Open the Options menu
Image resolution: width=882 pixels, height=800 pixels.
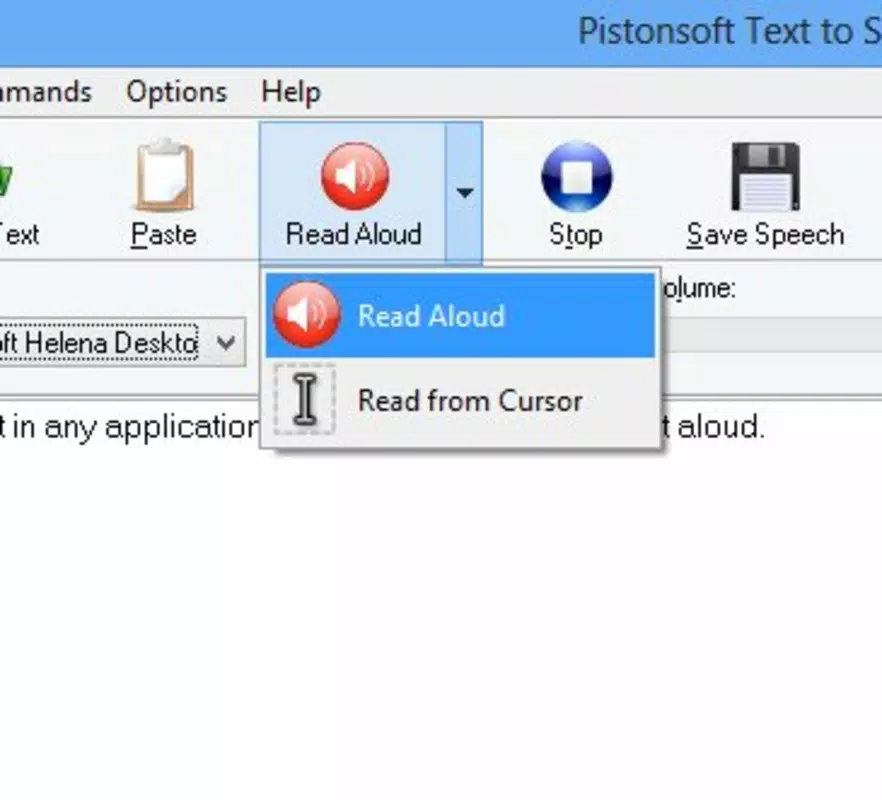click(x=177, y=92)
